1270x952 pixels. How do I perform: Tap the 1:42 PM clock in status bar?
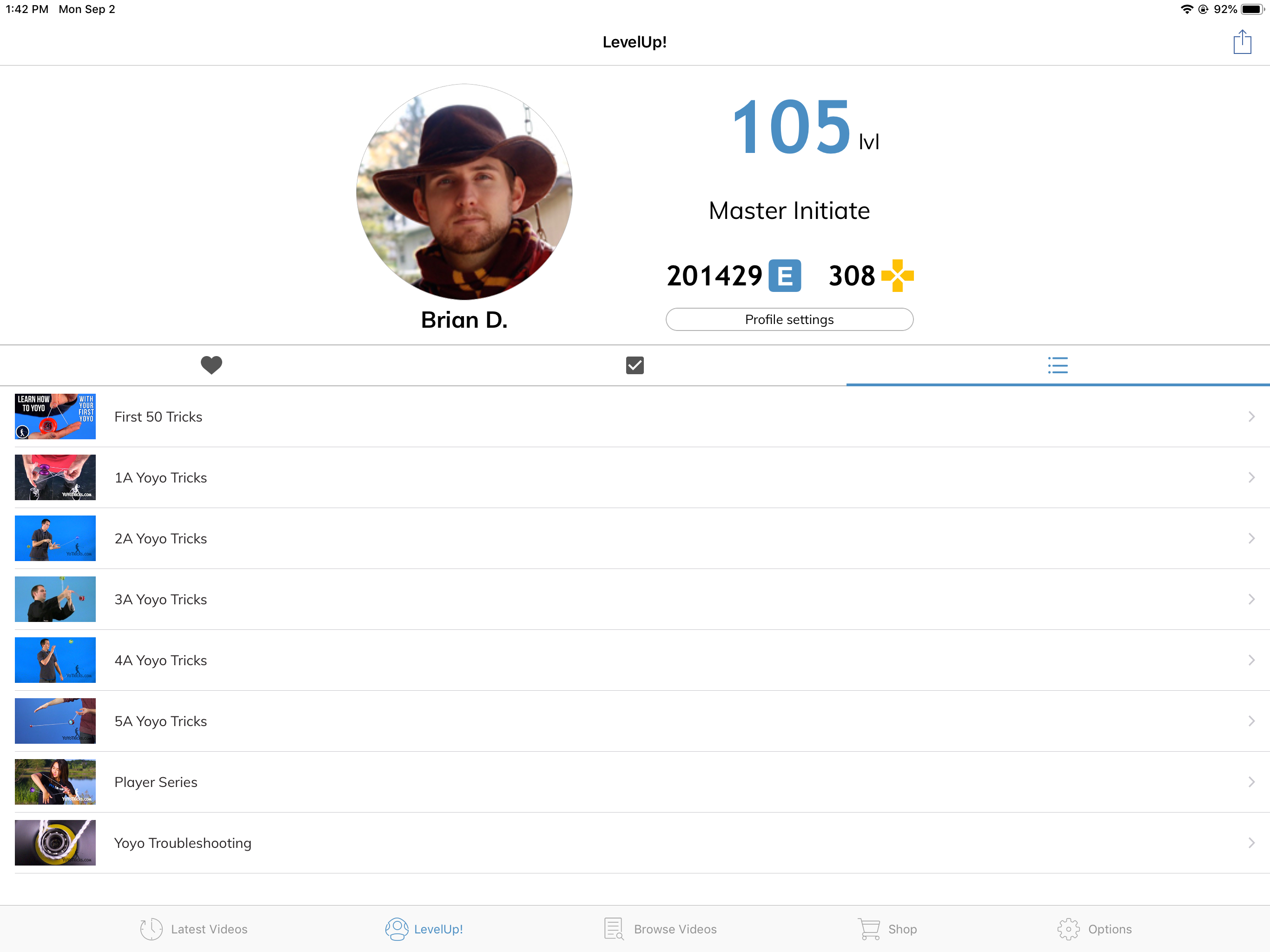[x=27, y=9]
